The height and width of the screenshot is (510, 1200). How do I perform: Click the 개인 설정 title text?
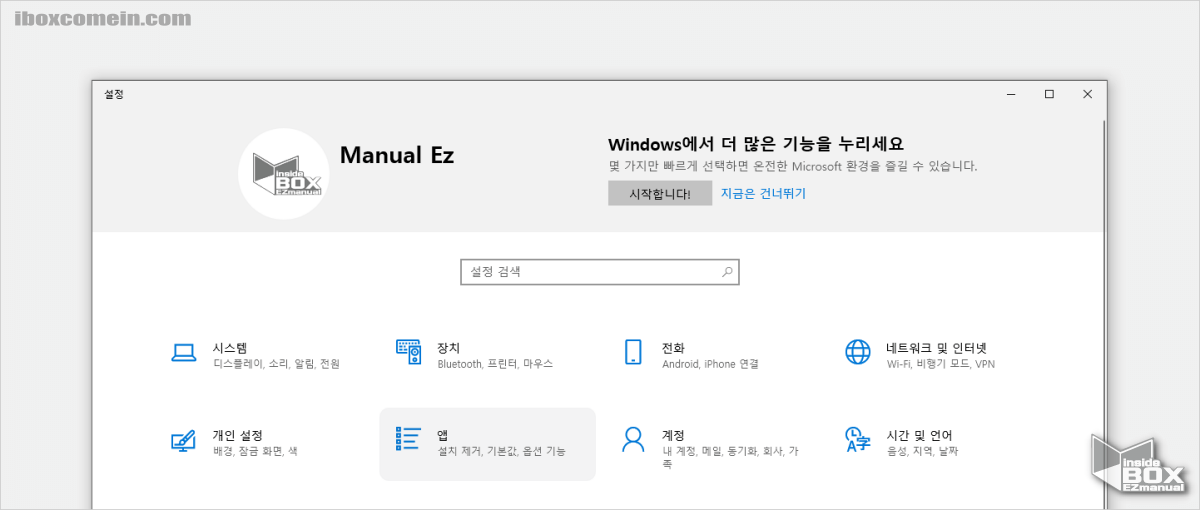click(238, 436)
